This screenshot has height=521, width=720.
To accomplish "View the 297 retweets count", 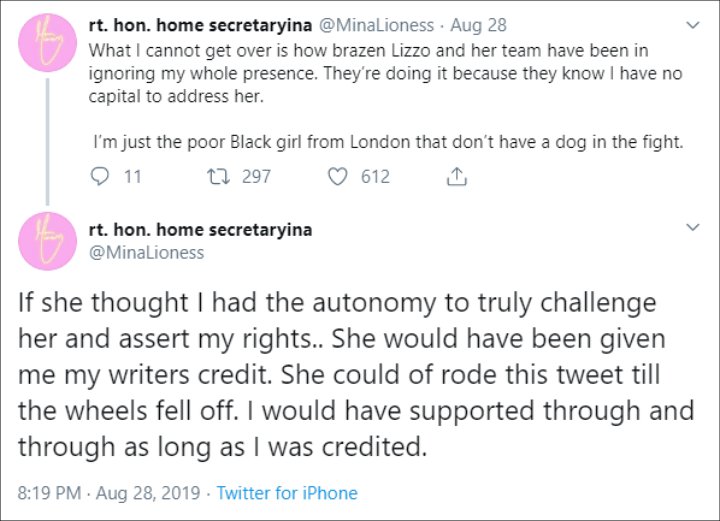I will click(x=256, y=176).
